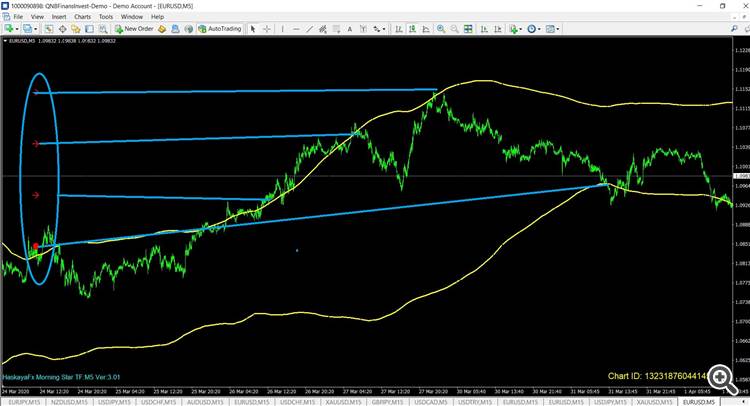This screenshot has width=750, height=406.
Task: Open a new chart window
Action: (9, 29)
